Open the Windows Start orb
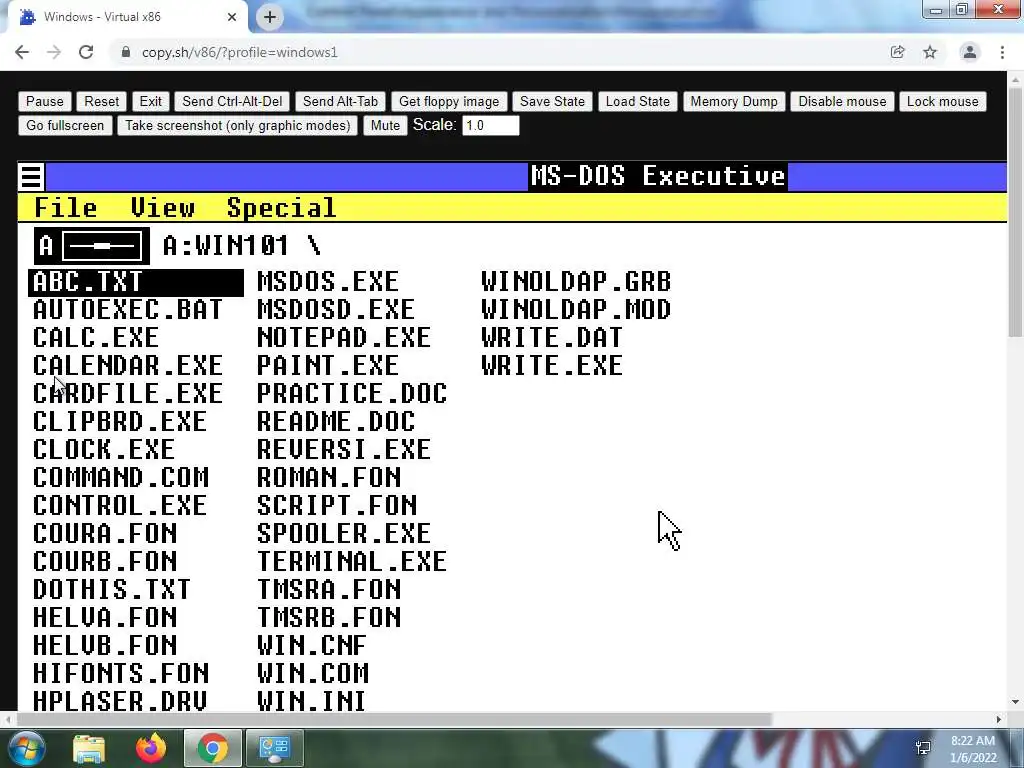 (26, 748)
